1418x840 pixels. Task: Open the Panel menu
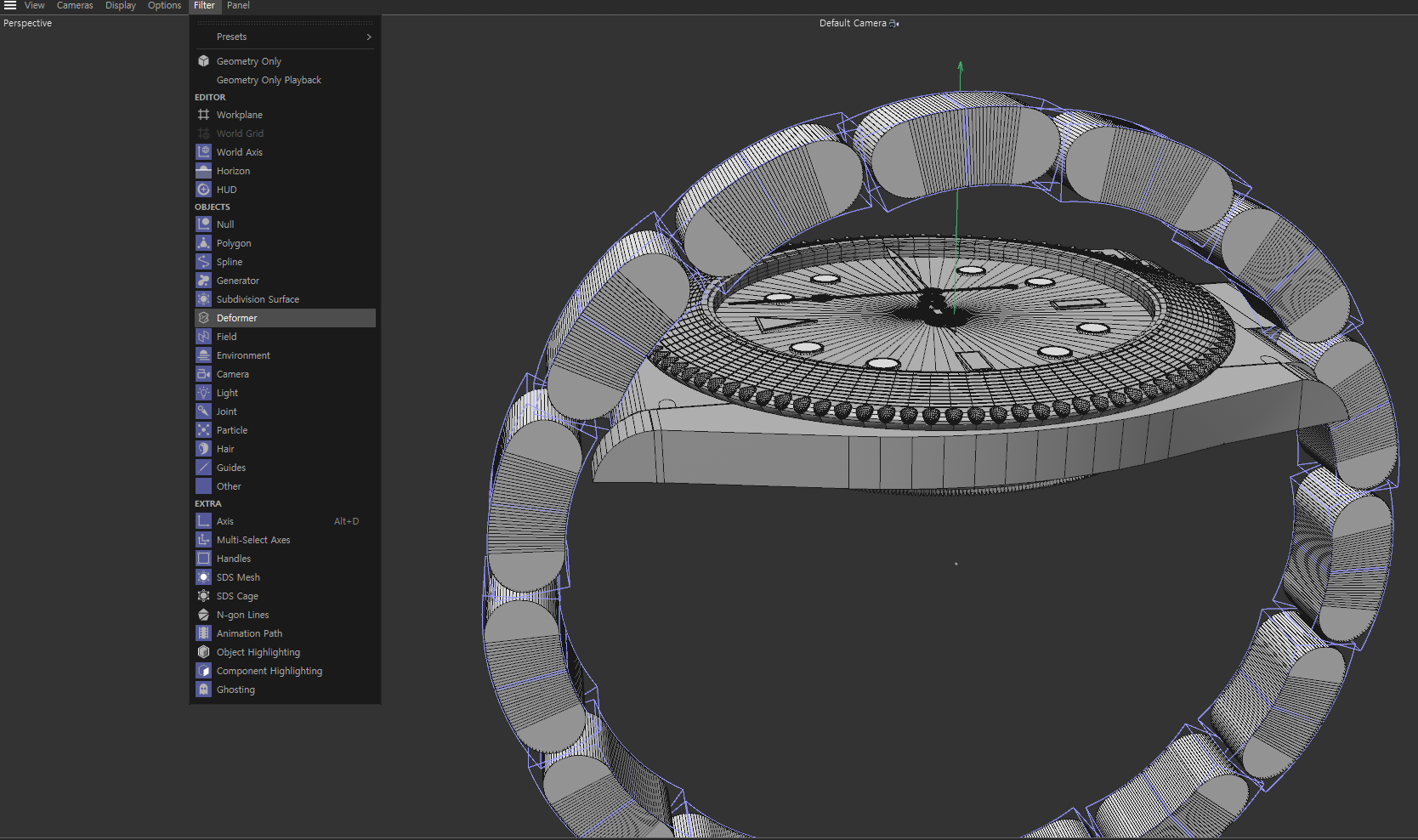(238, 5)
